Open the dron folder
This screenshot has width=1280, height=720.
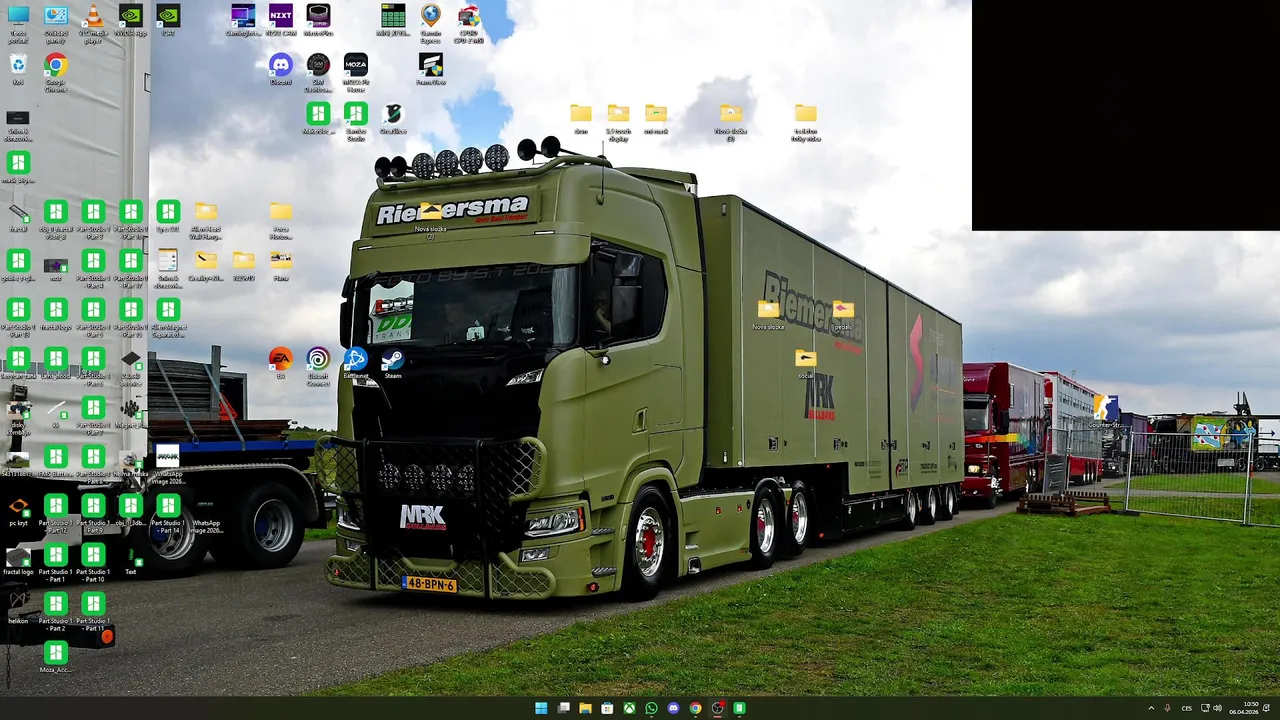[x=581, y=118]
